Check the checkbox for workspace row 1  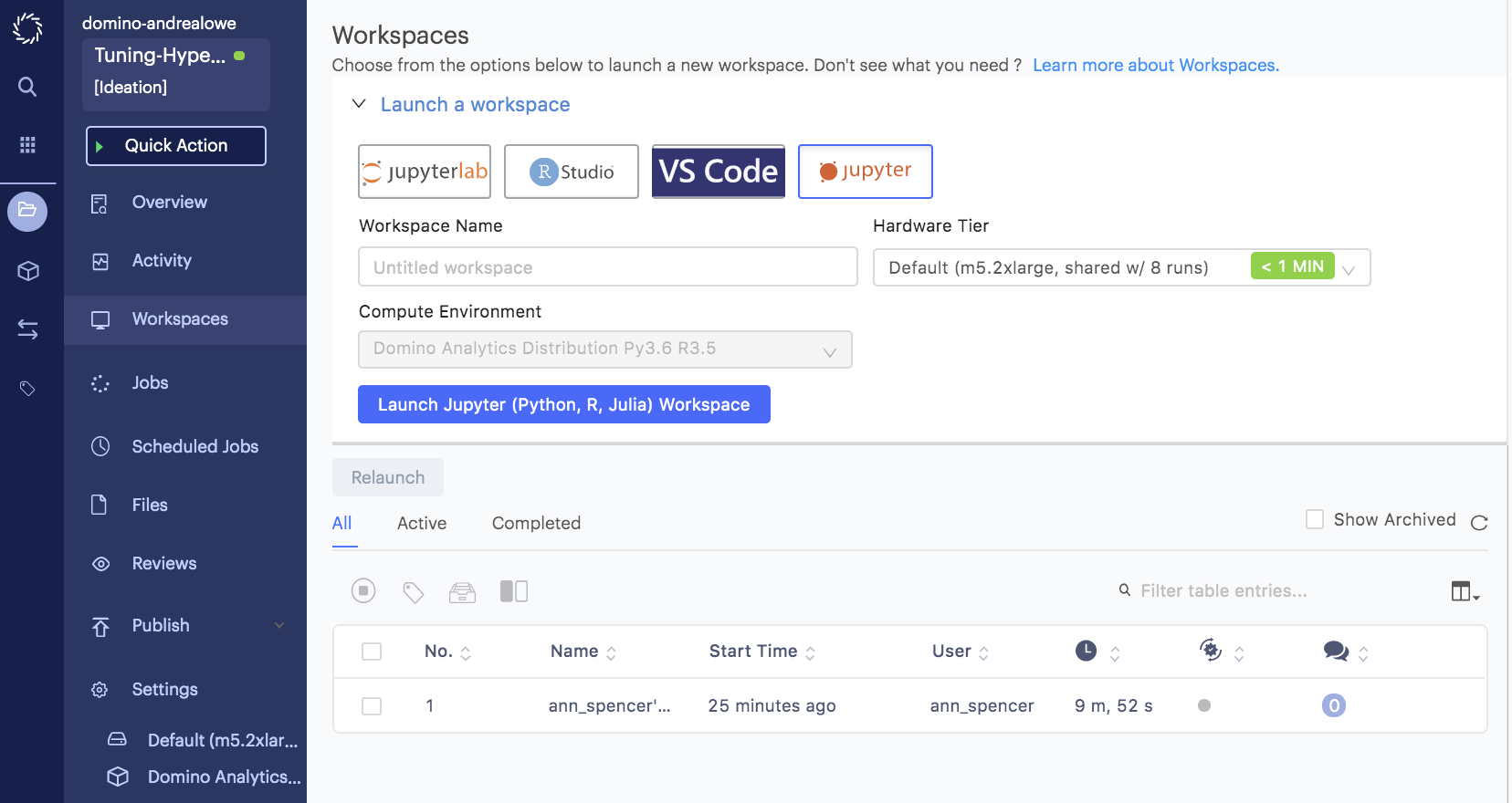pyautogui.click(x=372, y=706)
